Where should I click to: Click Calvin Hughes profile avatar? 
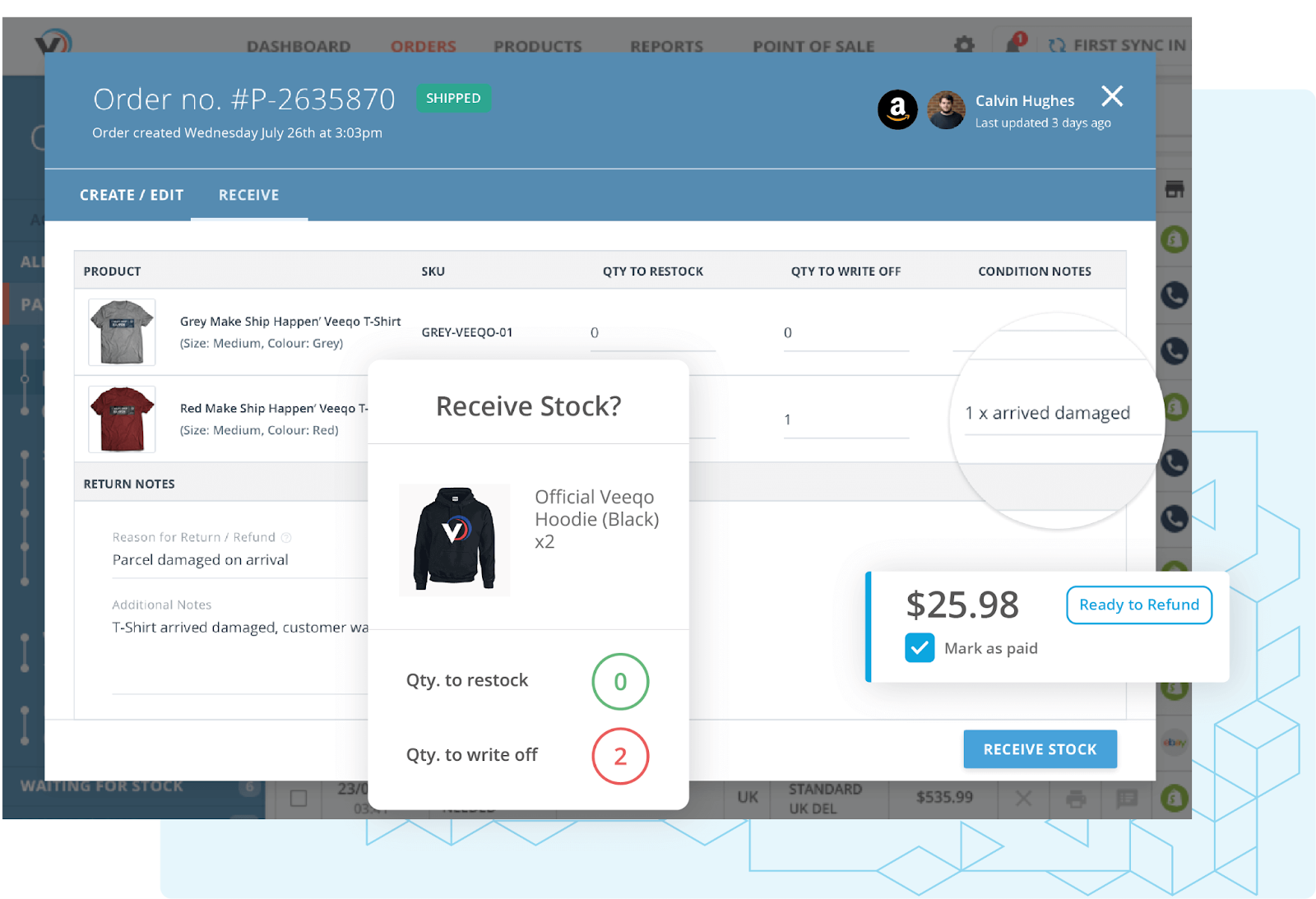946,109
